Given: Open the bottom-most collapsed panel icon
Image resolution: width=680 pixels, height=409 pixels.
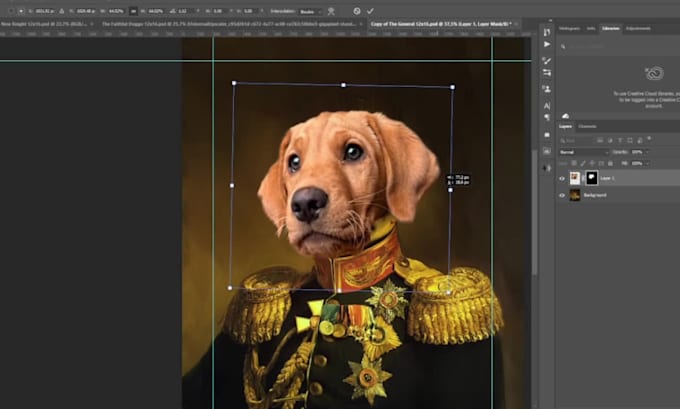Looking at the screenshot, I should click(547, 168).
